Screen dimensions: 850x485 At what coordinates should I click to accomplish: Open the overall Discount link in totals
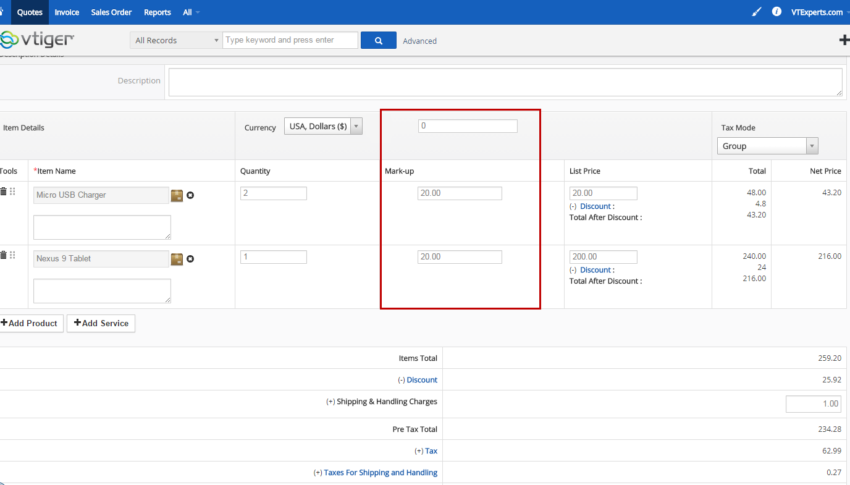click(422, 380)
